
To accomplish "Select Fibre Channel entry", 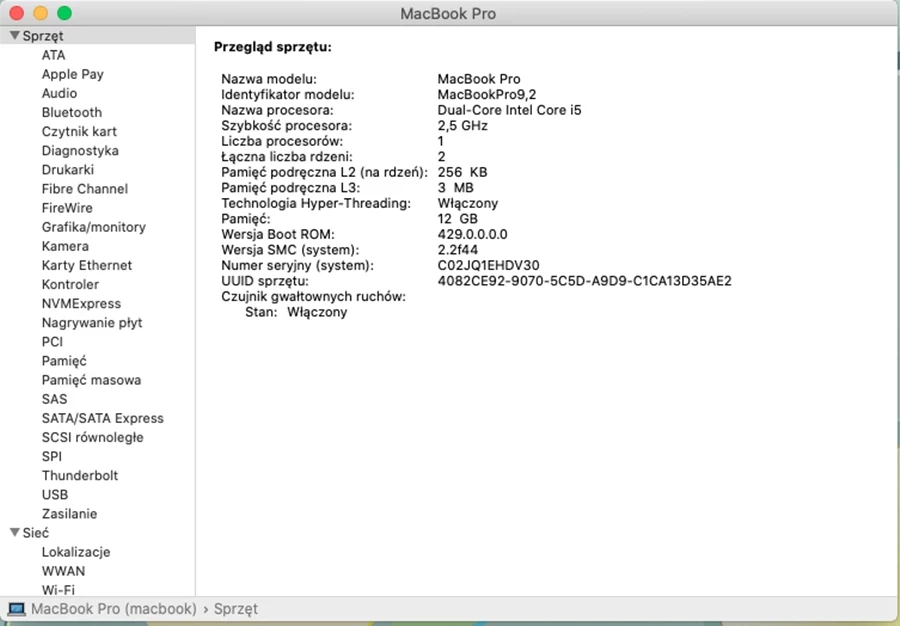I will pos(84,189).
